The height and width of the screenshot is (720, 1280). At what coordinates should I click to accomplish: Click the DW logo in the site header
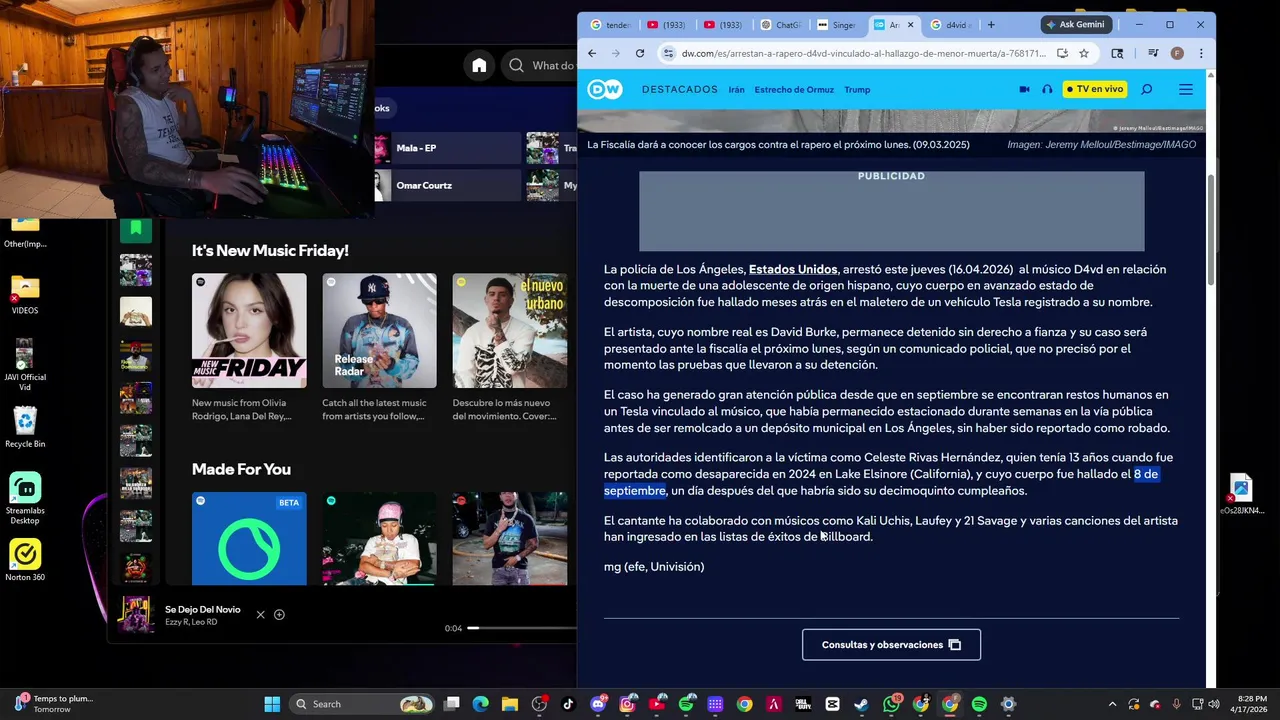604,89
